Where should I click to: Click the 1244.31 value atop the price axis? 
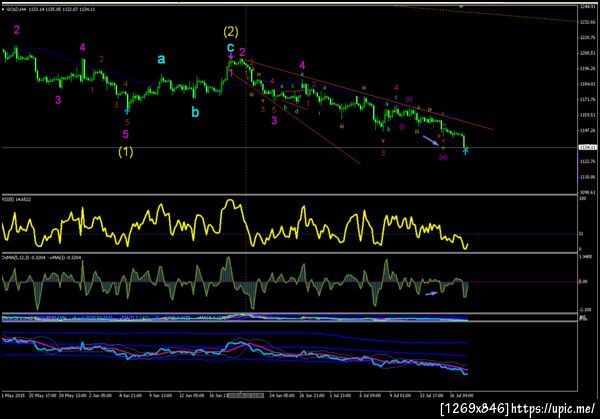coord(587,7)
